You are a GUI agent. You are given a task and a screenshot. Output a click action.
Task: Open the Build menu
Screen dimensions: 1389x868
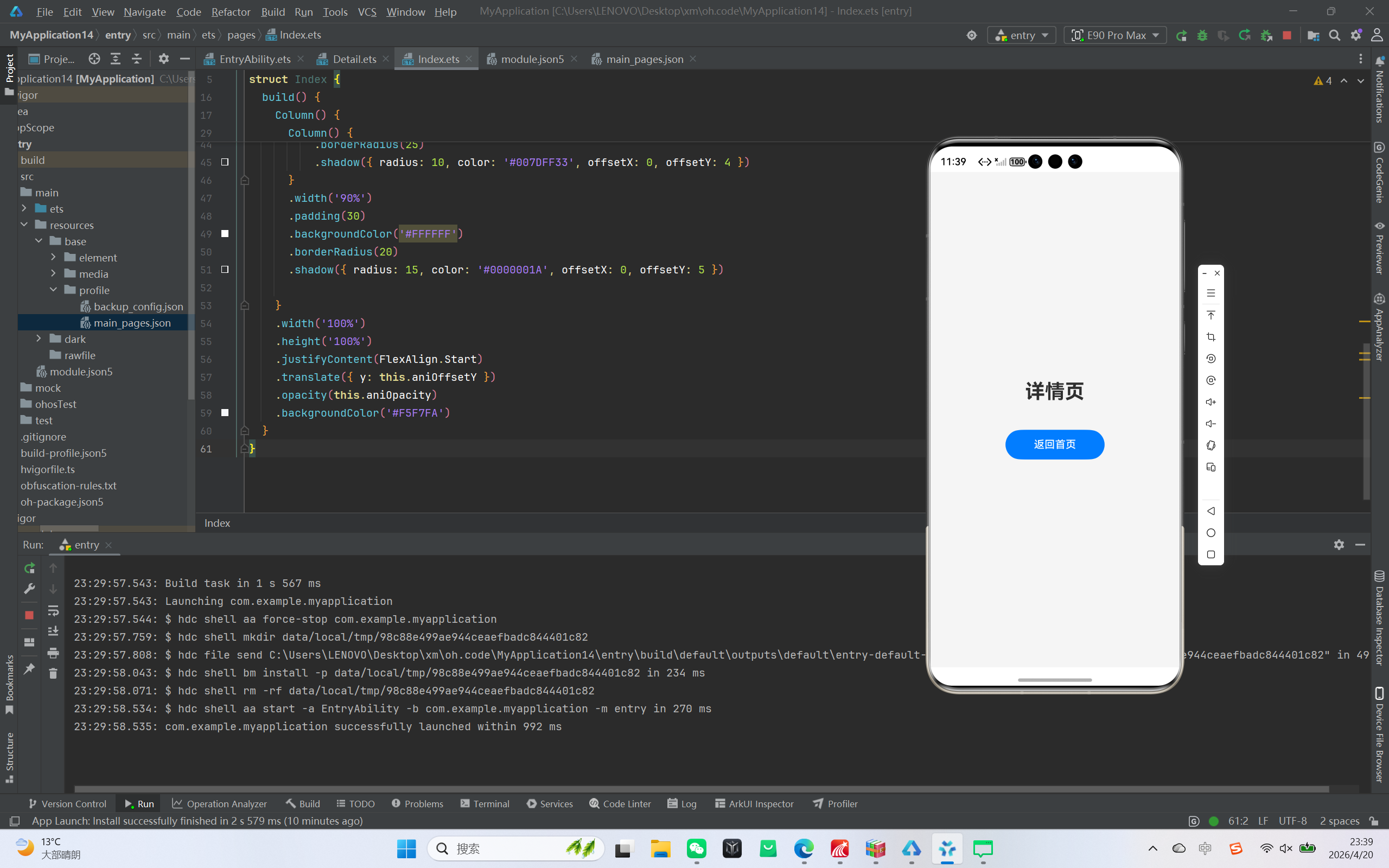pos(272,11)
